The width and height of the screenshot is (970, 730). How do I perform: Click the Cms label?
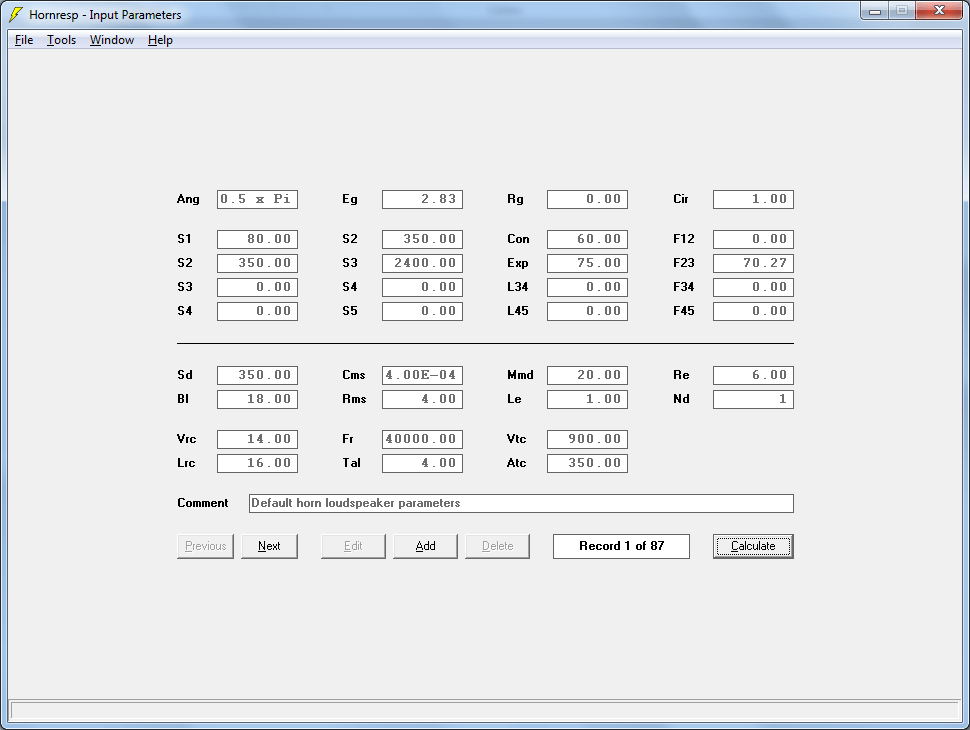(354, 375)
